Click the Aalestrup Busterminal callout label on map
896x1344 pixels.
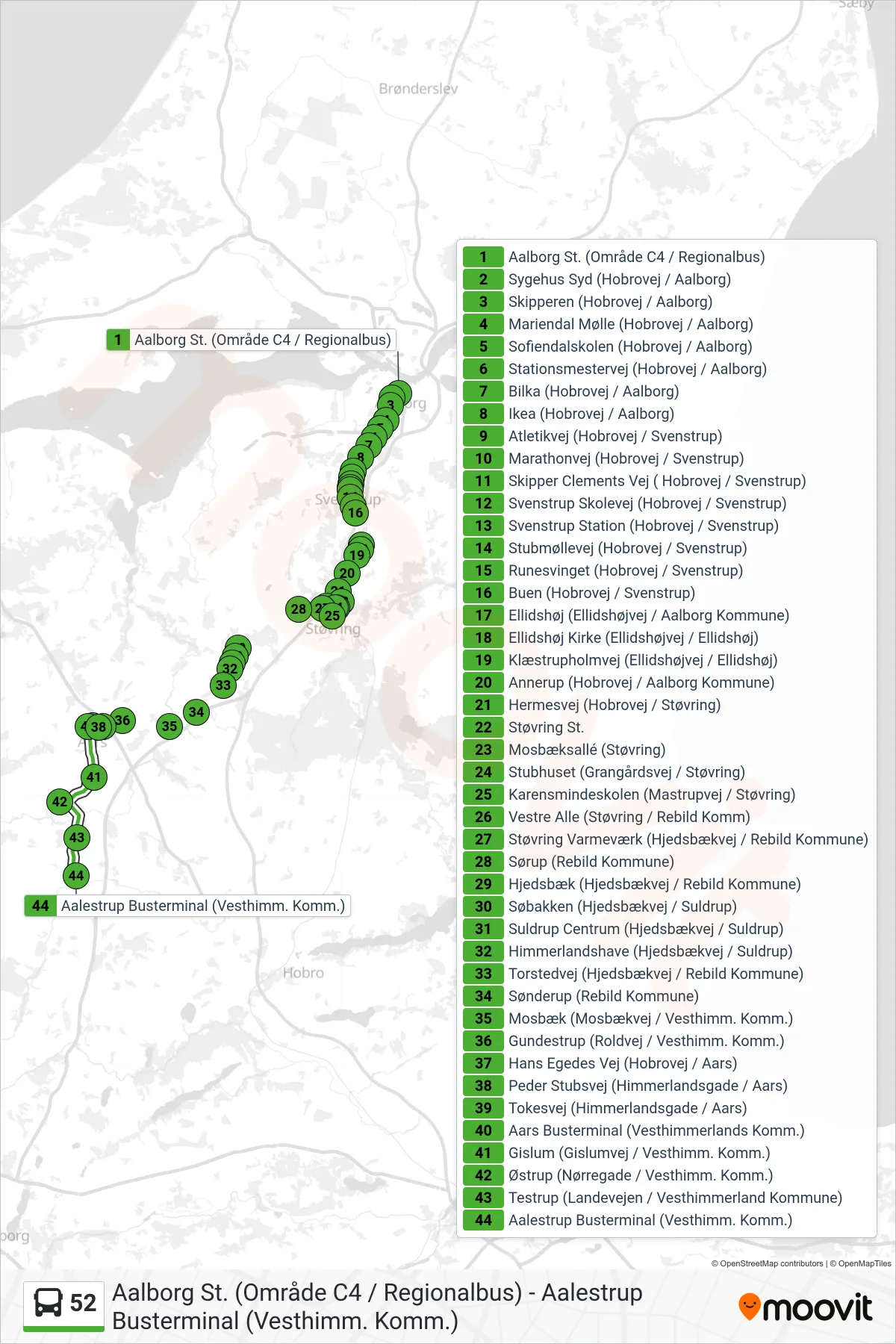187,906
